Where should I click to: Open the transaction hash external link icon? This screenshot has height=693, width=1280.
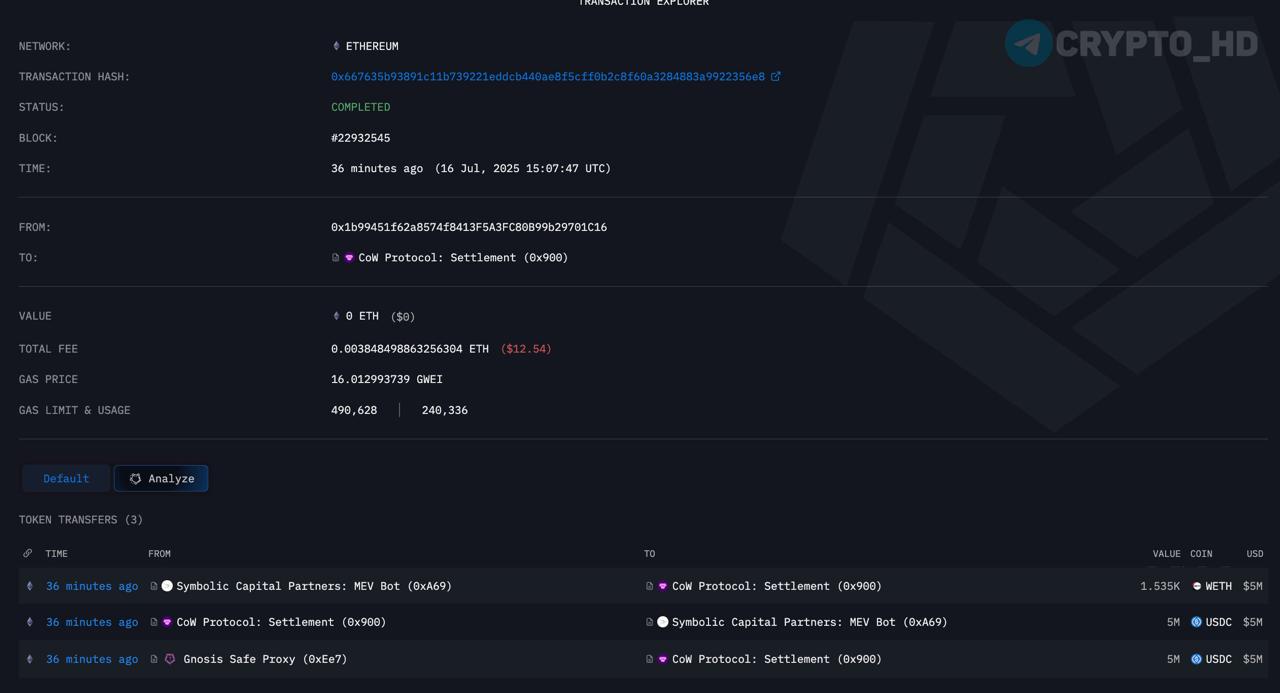(x=775, y=76)
